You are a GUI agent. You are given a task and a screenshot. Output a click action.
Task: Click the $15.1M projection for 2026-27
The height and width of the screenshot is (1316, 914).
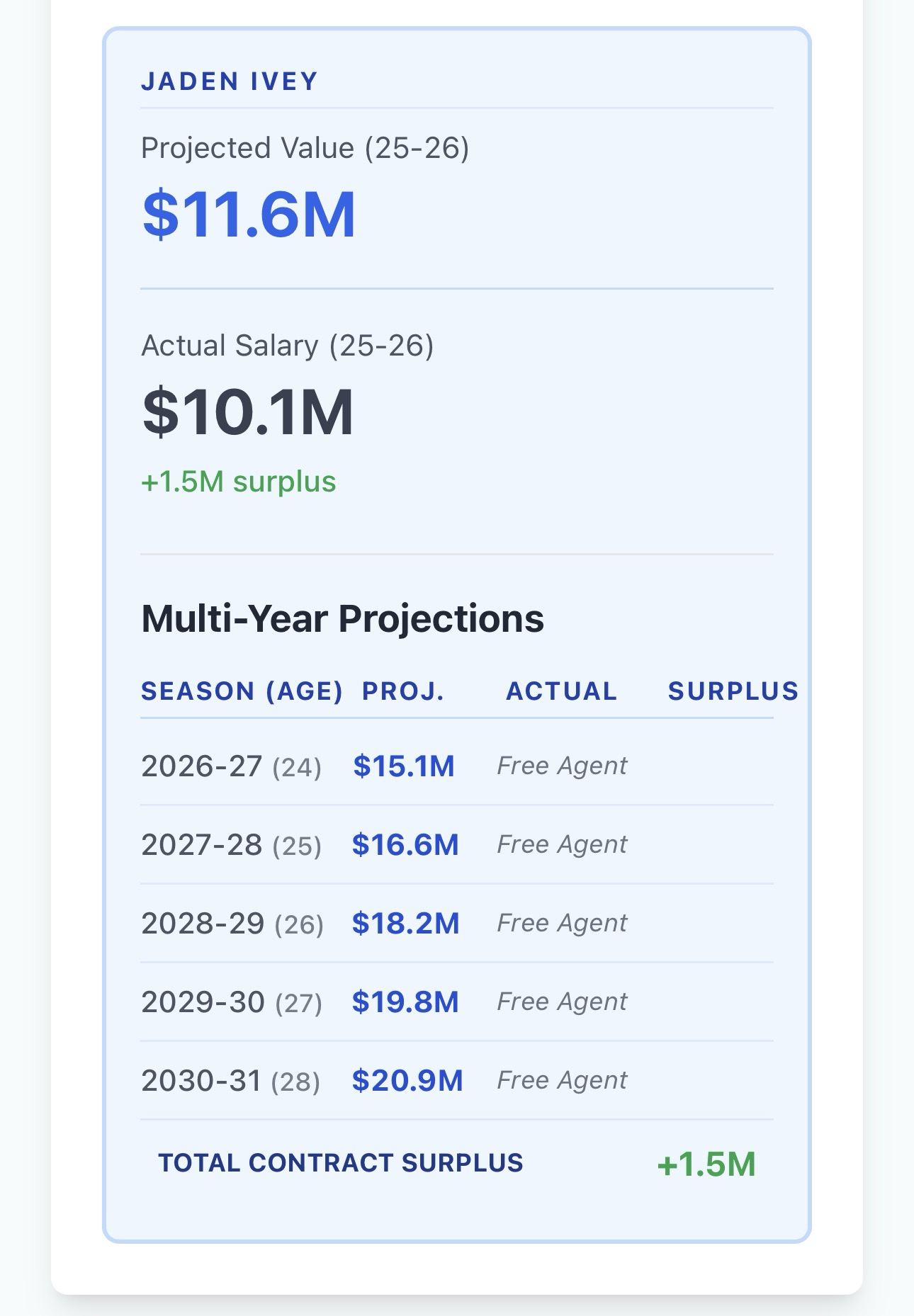[404, 766]
